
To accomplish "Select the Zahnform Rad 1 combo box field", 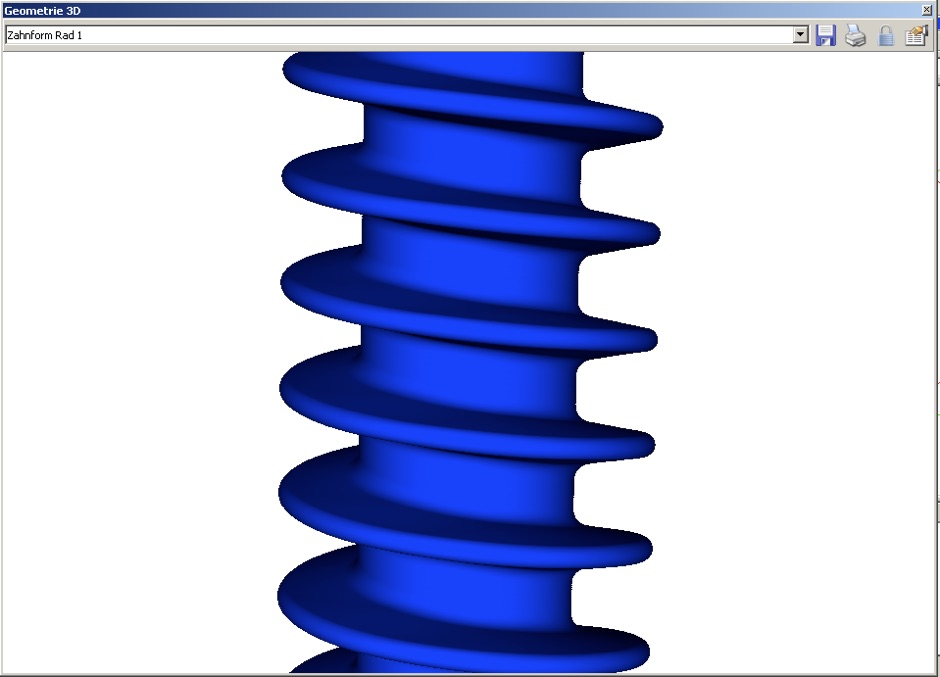I will pos(407,35).
